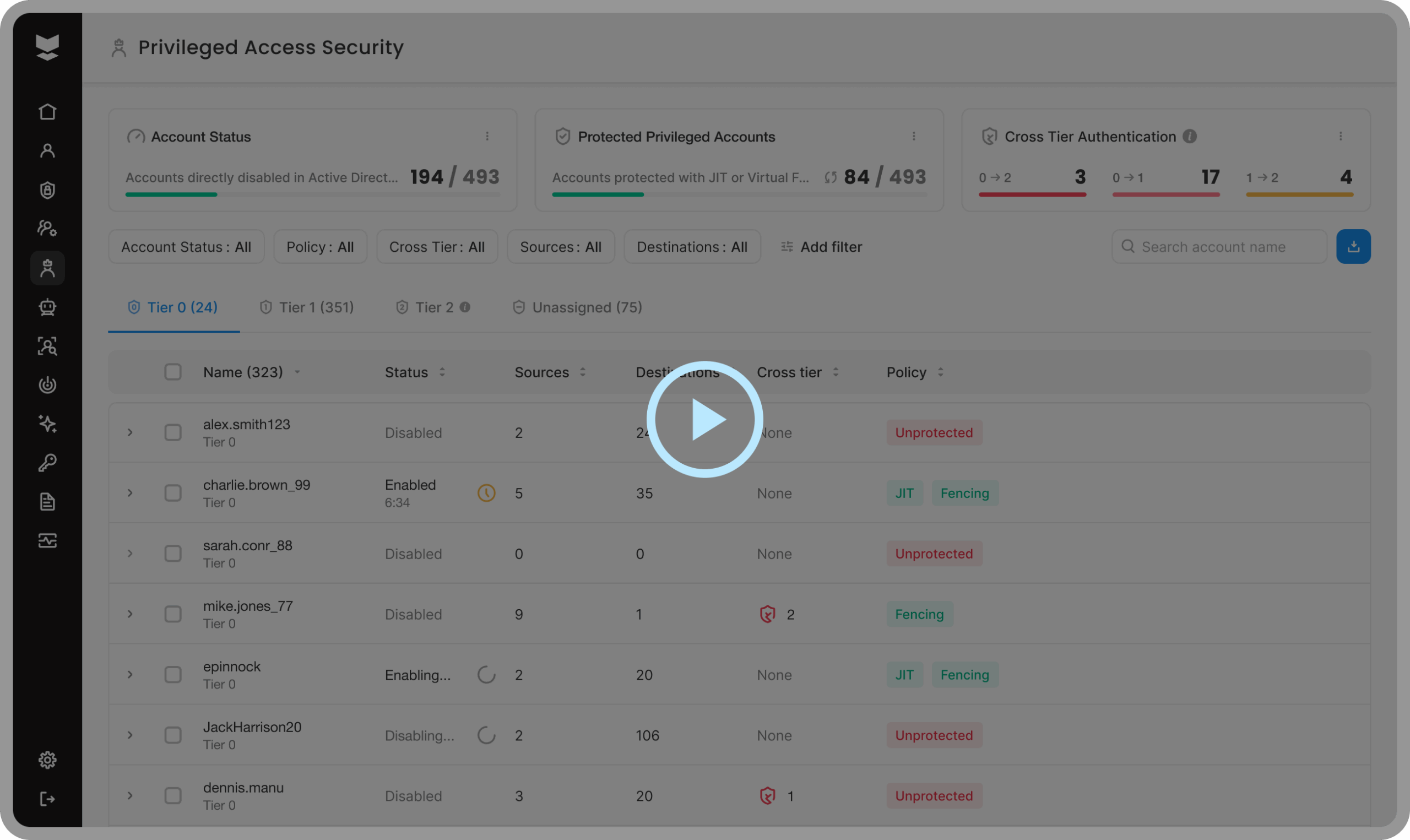
Task: Click the sparkle AI icon in sidebar
Action: point(47,424)
